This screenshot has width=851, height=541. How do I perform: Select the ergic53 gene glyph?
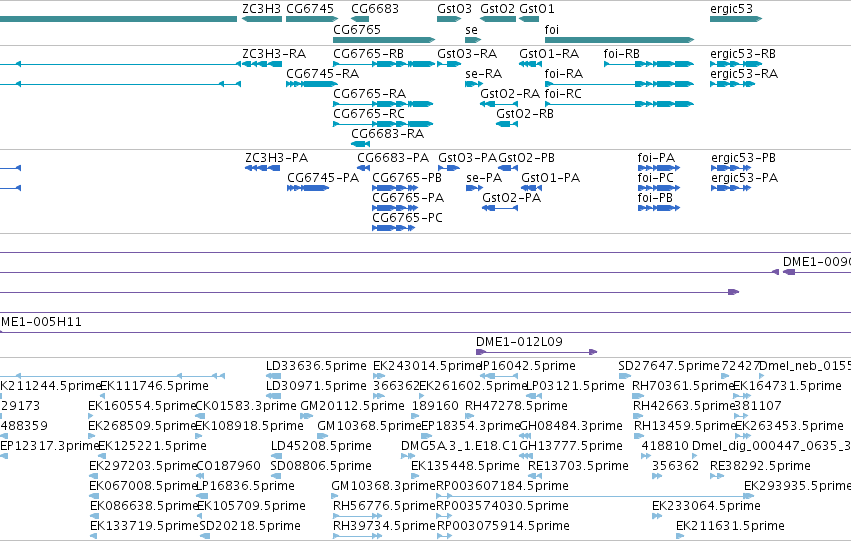click(736, 19)
